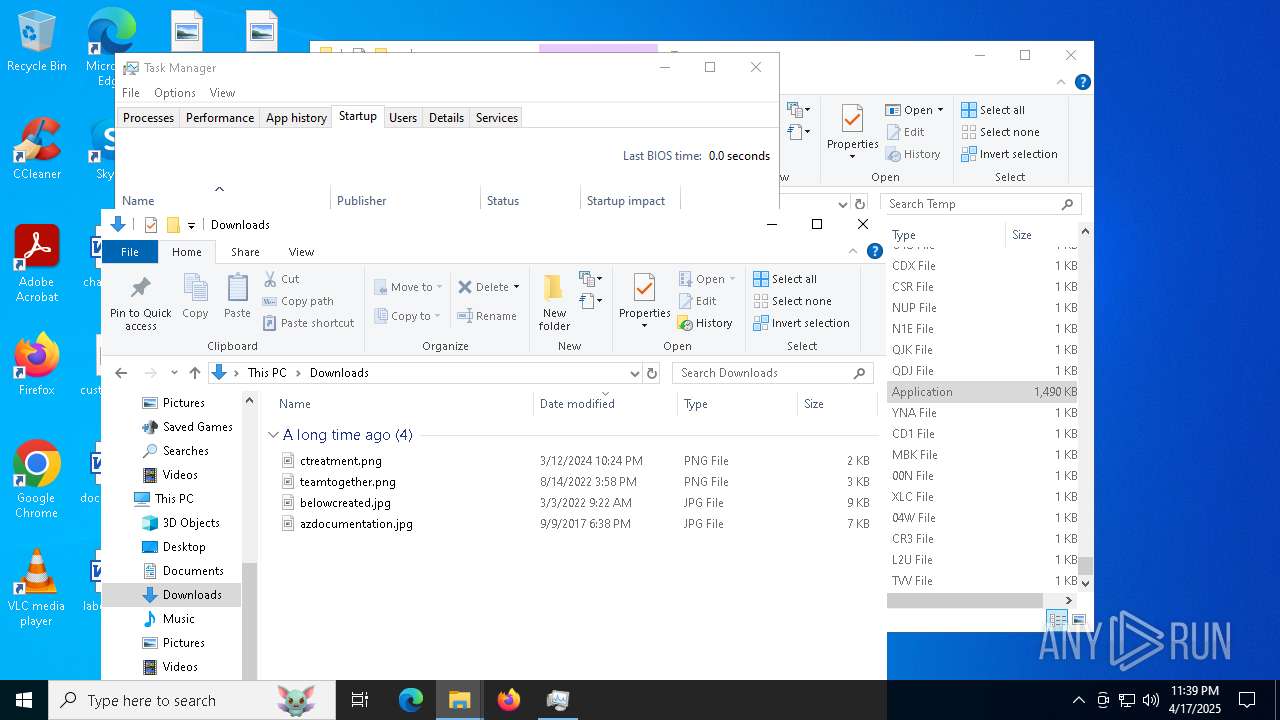Open the Services tab in Task Manager
1280x720 pixels.
click(x=497, y=118)
